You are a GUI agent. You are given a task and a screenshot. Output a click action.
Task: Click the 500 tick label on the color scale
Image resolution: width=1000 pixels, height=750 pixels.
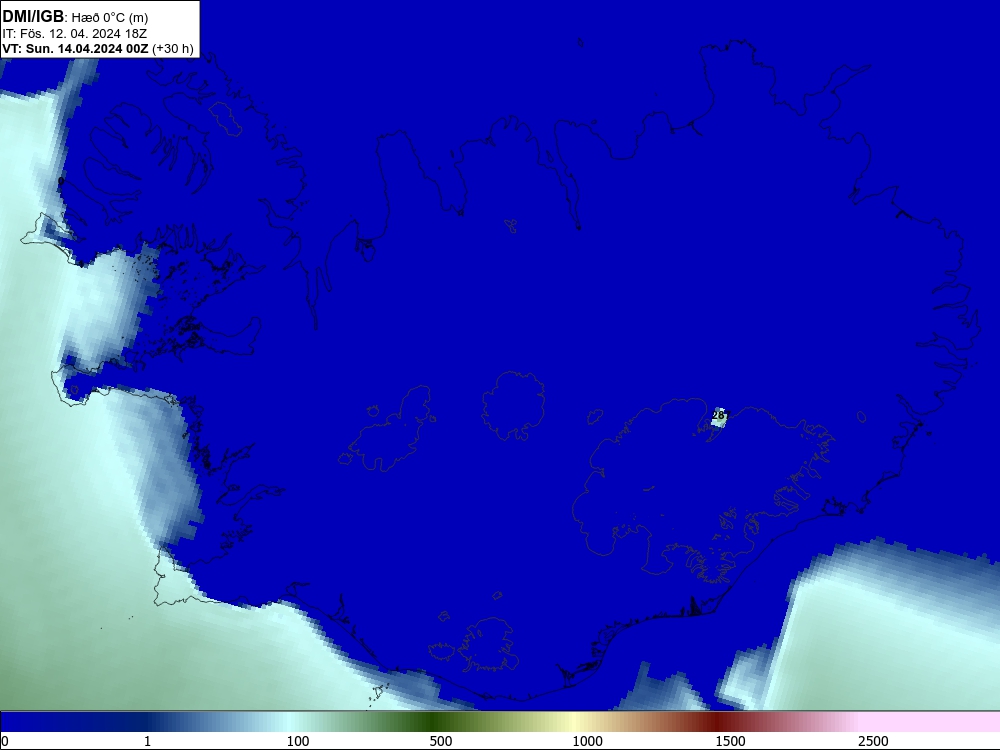coord(441,740)
